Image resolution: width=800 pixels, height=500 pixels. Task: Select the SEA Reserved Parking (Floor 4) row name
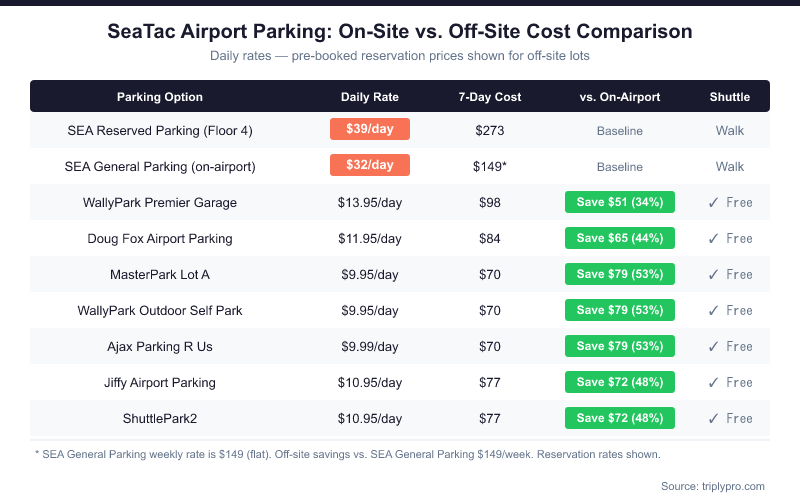click(160, 131)
